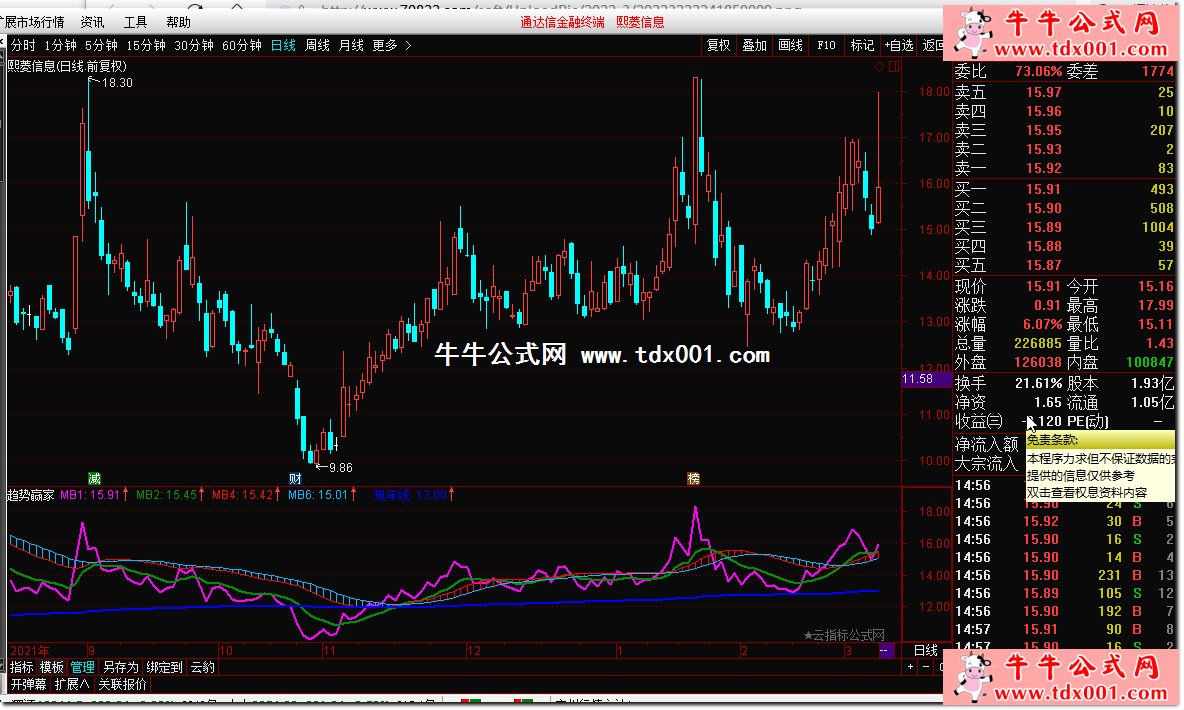Click the blue 财 marker under the chart
Screen dimensions: 1184x710
[295, 477]
